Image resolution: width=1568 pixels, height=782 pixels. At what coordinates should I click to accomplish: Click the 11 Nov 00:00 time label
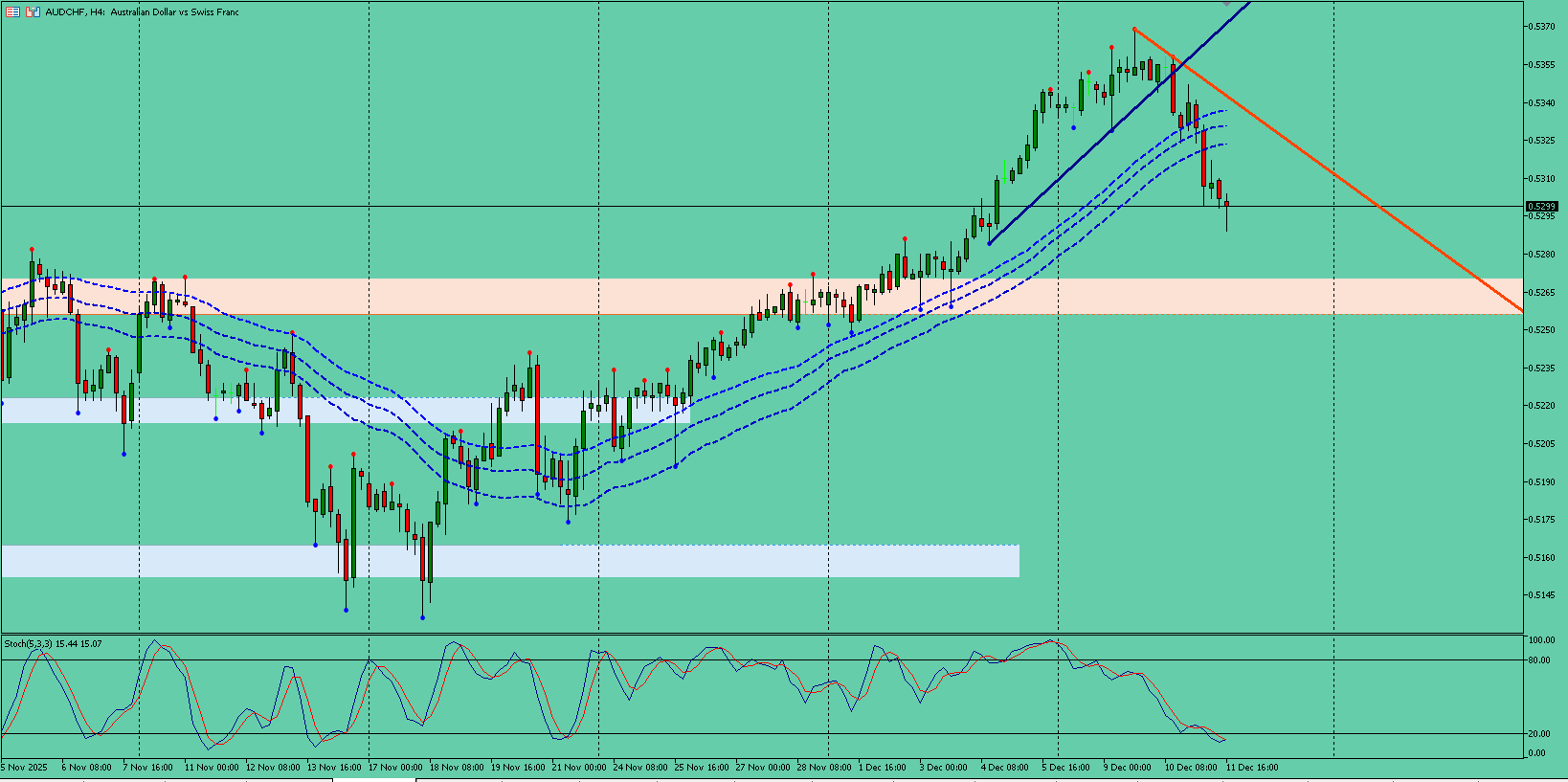[x=212, y=767]
